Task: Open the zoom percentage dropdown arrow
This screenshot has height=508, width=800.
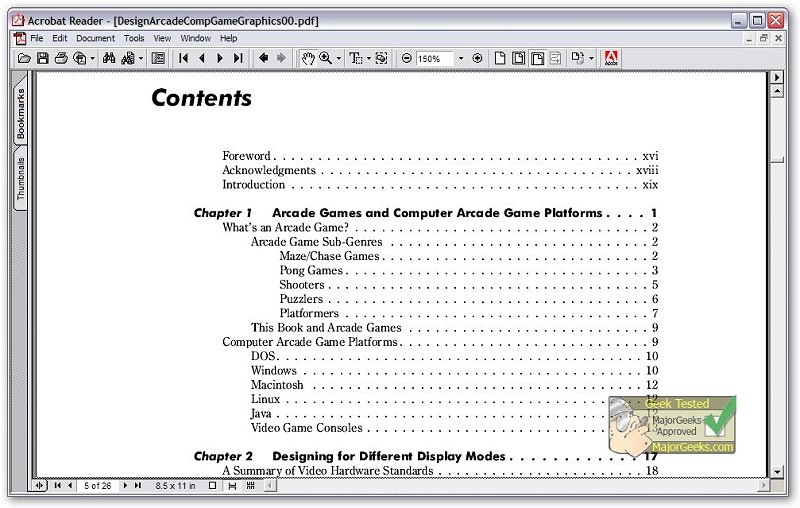Action: coord(461,59)
